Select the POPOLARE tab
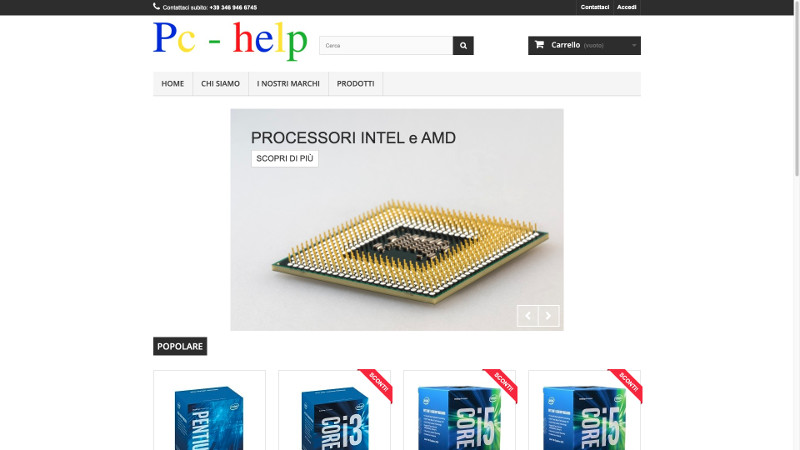 [x=180, y=346]
